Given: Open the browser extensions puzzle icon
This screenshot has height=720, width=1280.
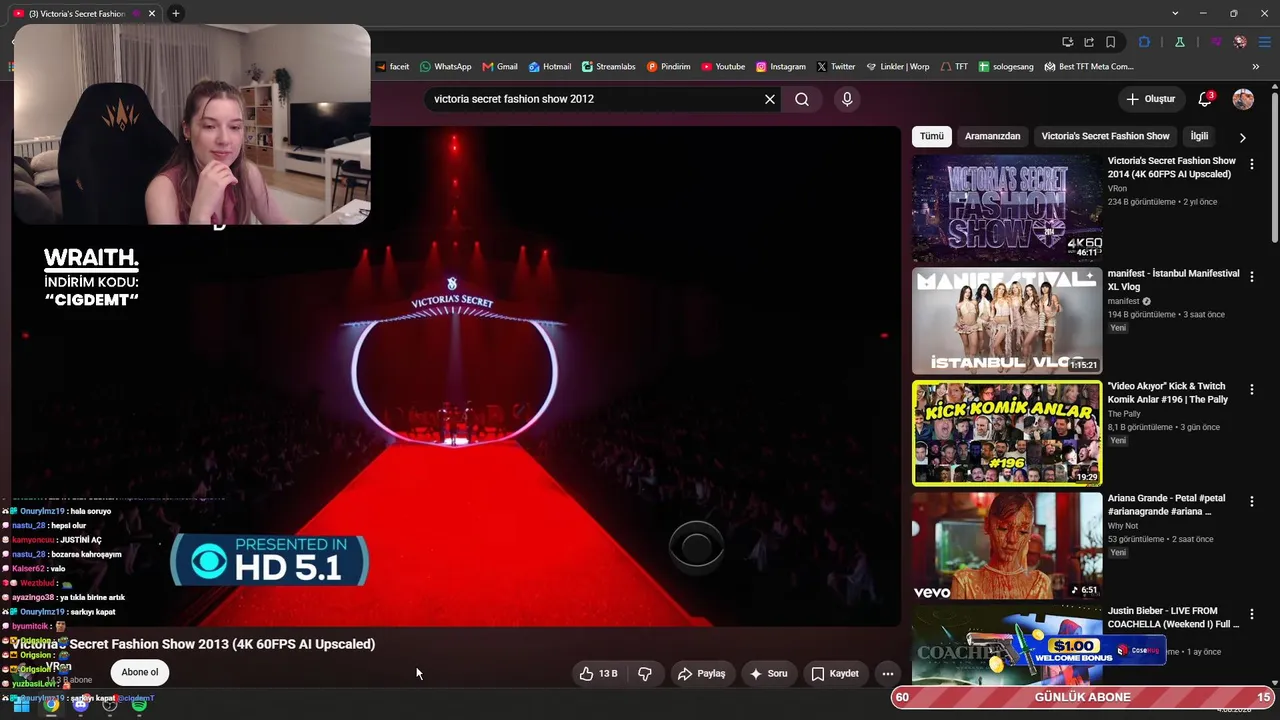Looking at the screenshot, I should pos(1145,42).
